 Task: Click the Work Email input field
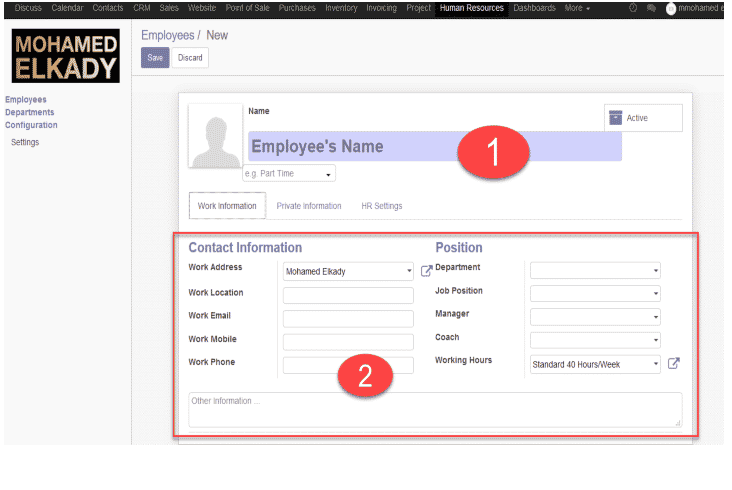click(348, 318)
